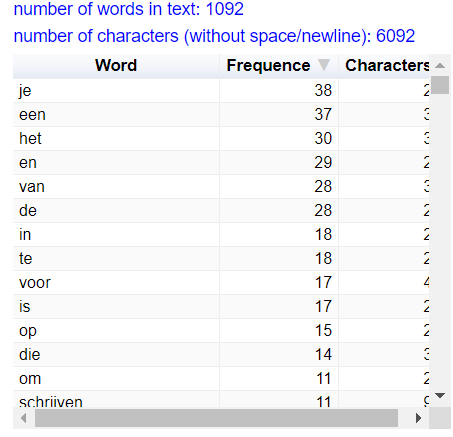This screenshot has height=437, width=453.
Task: Click the 'number of characters' 6092 line
Action: pos(214,36)
